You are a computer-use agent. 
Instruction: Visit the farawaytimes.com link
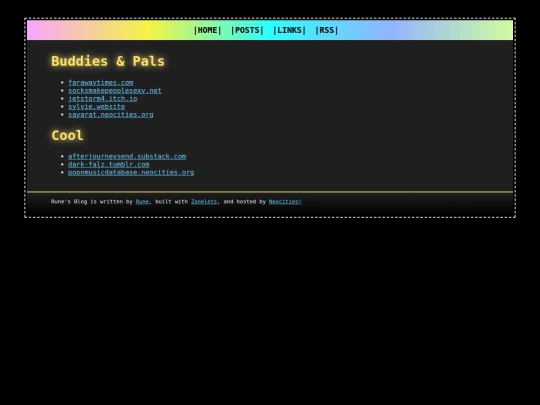[101, 83]
